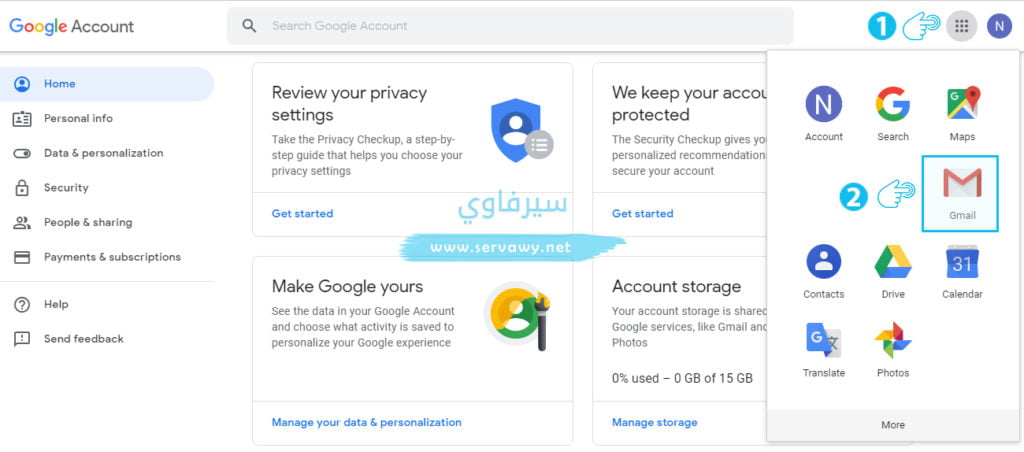Open Google Translate app icon
The width and height of the screenshot is (1024, 452).
pyautogui.click(x=823, y=349)
